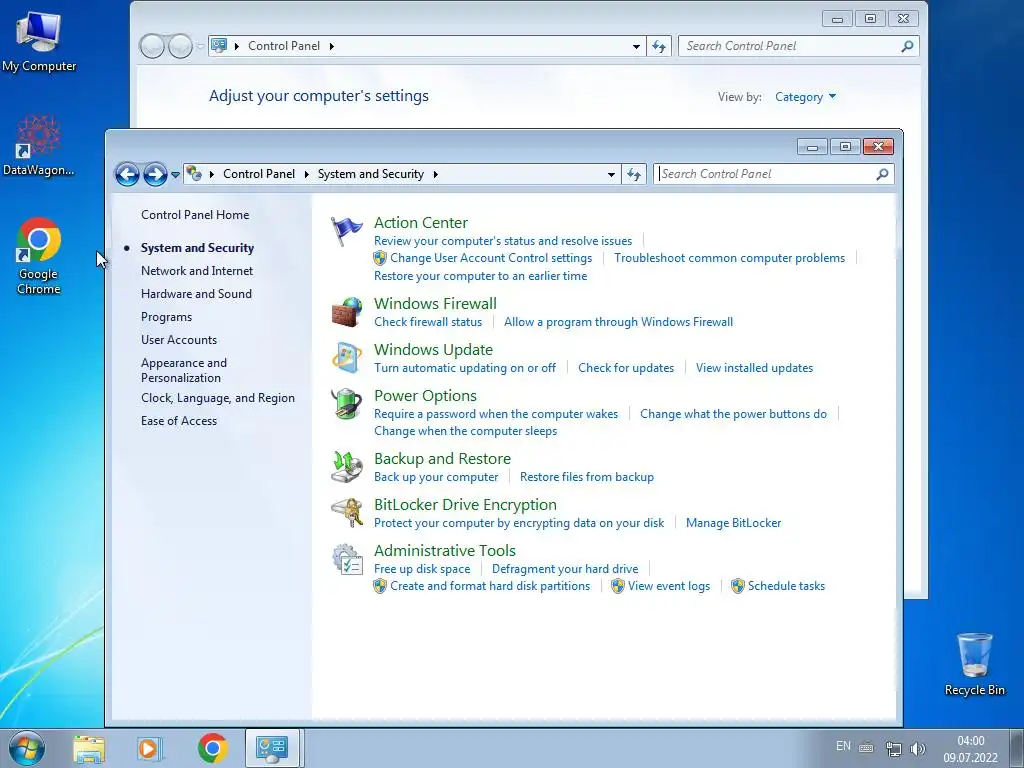Image resolution: width=1024 pixels, height=768 pixels.
Task: Select Programs in the sidebar
Action: coord(166,317)
